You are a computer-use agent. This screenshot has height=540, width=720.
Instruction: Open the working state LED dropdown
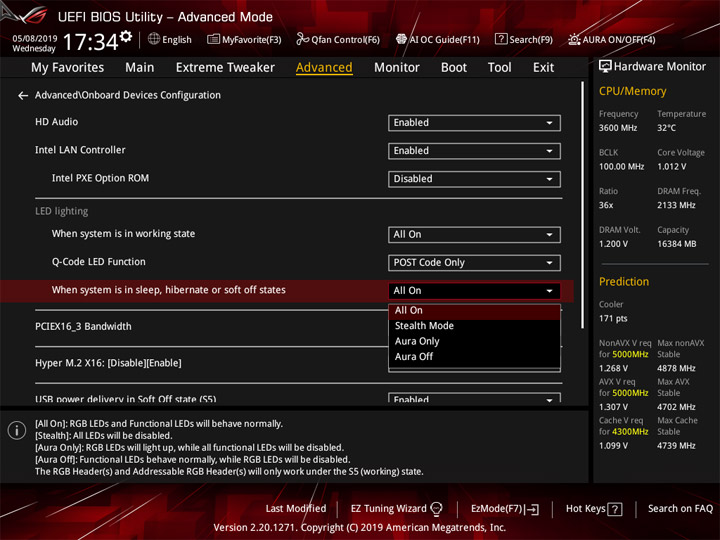(x=474, y=235)
